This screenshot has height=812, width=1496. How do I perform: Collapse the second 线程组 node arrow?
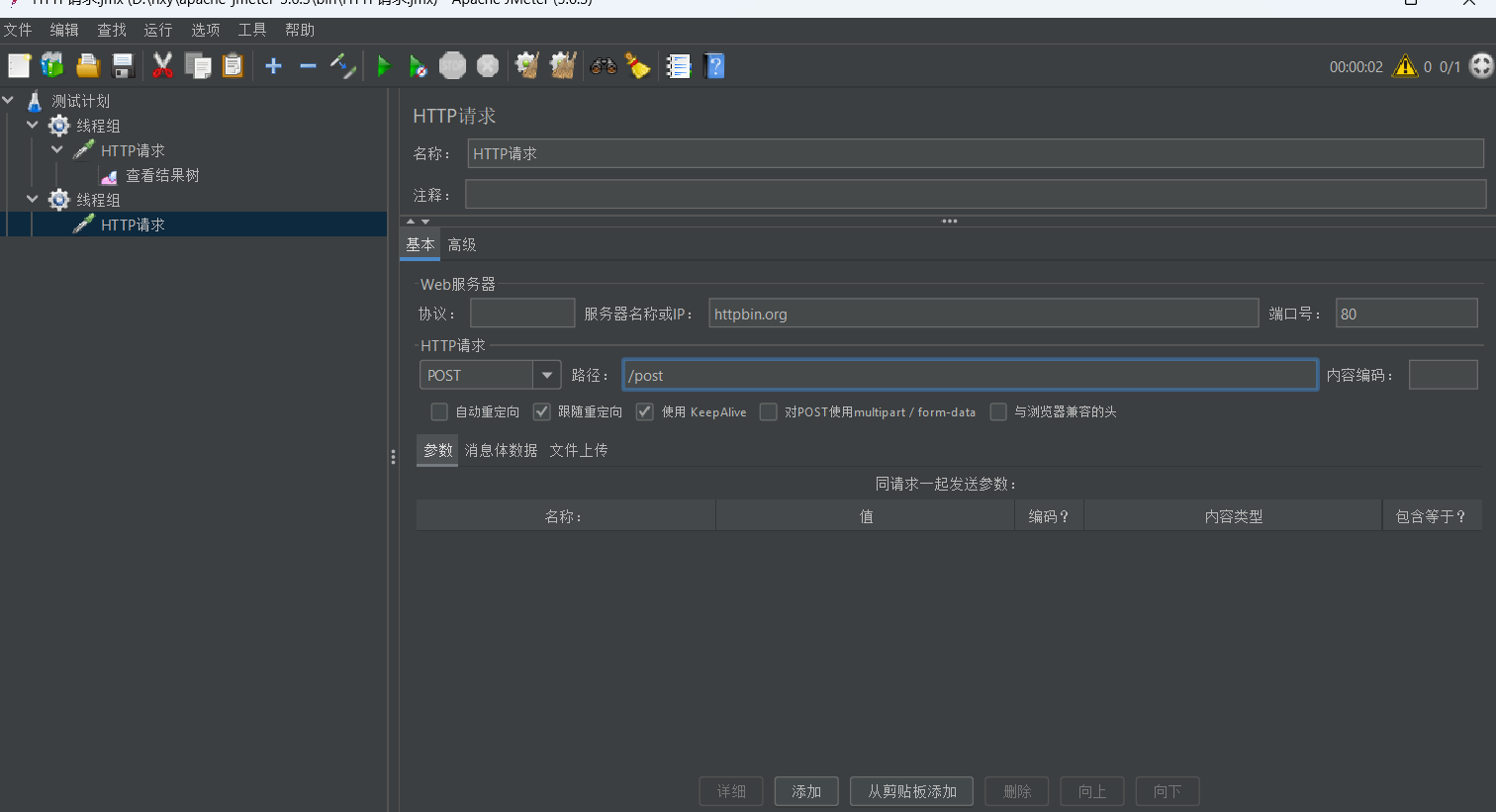pyautogui.click(x=33, y=199)
